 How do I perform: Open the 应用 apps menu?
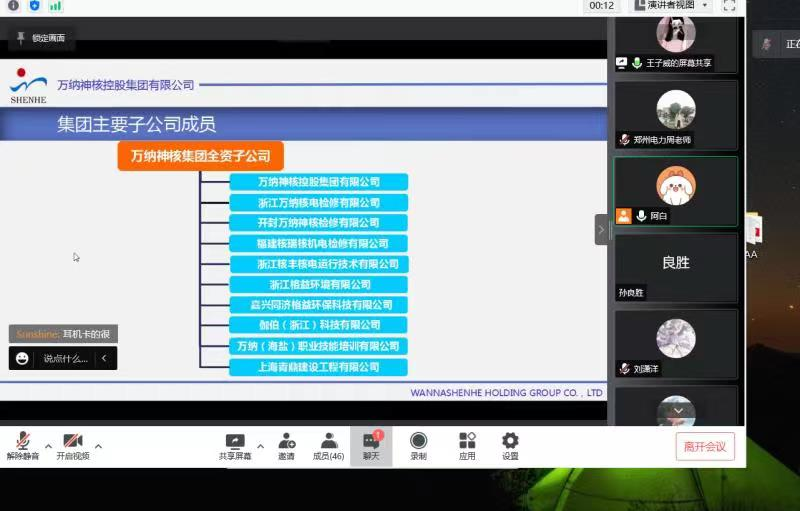(467, 446)
